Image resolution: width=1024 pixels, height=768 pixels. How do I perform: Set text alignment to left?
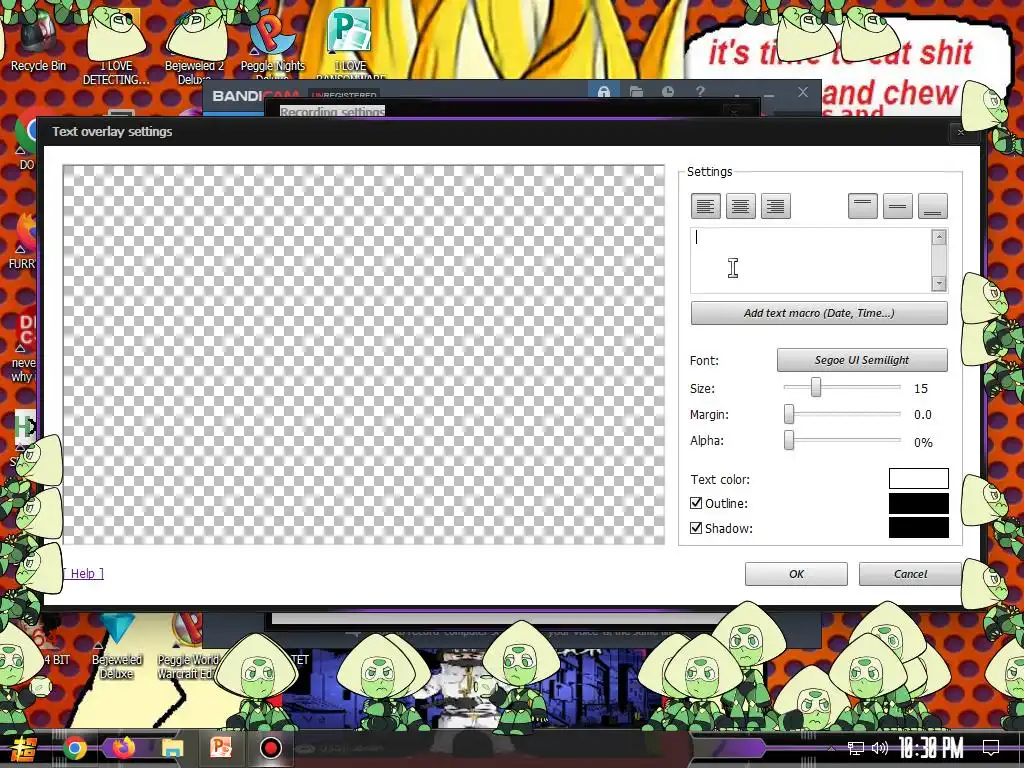(705, 206)
